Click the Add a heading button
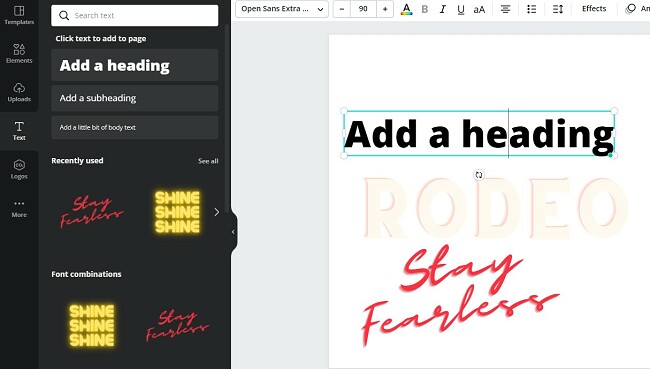The width and height of the screenshot is (650, 369). click(x=135, y=65)
